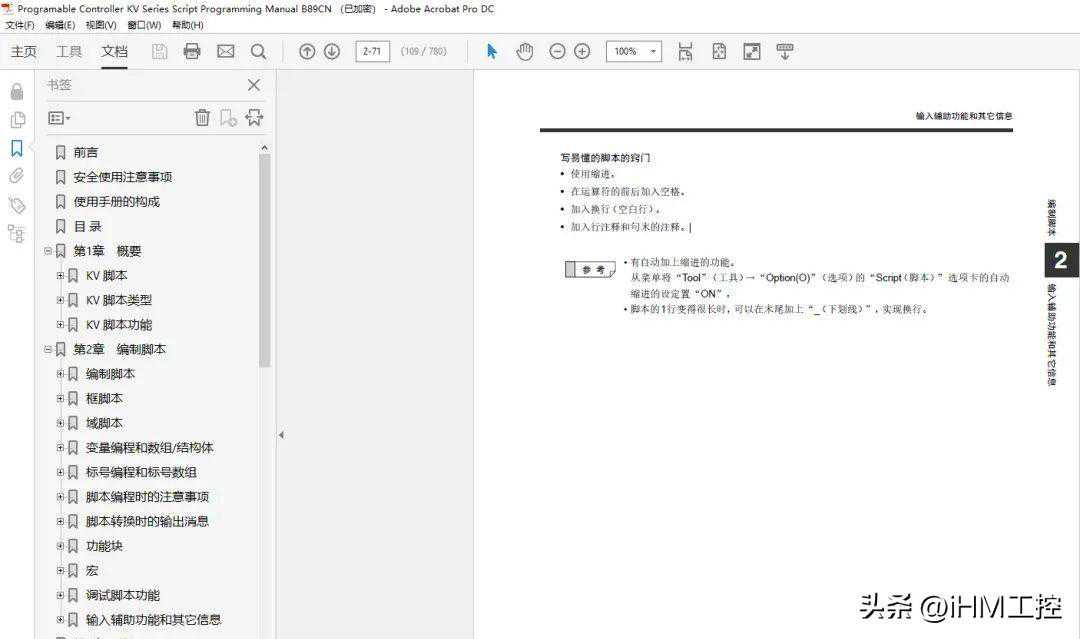Toggle the page thumbnails sidebar icon
The image size is (1080, 639).
pyautogui.click(x=17, y=120)
